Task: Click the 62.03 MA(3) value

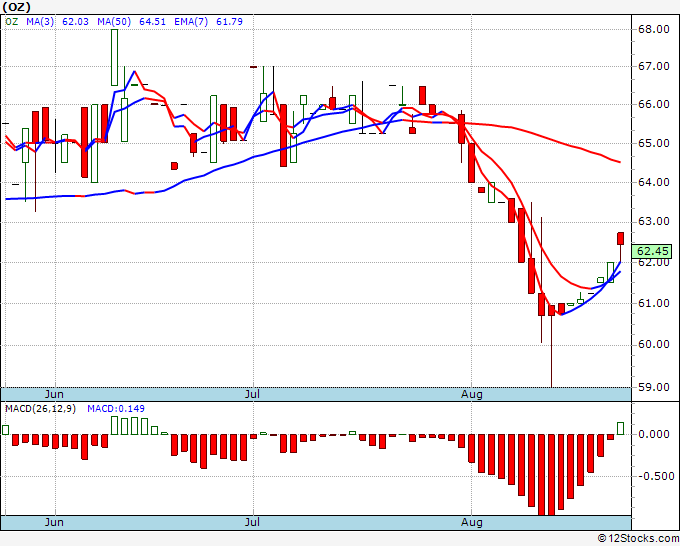Action: (x=75, y=21)
